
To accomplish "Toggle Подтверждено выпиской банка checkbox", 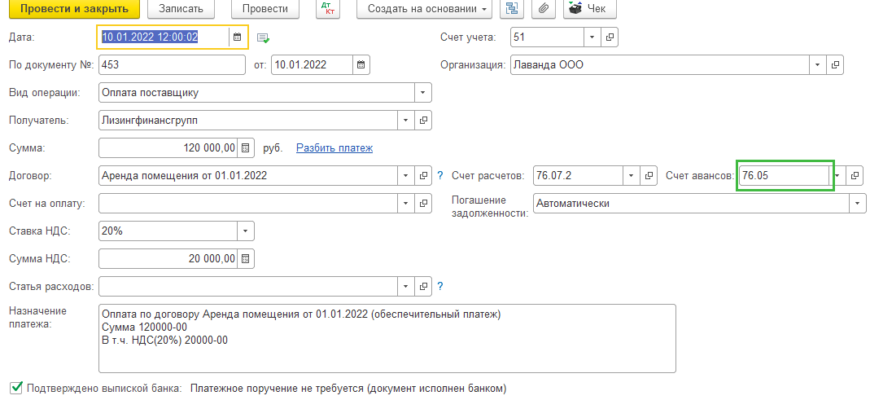I will coord(16,388).
